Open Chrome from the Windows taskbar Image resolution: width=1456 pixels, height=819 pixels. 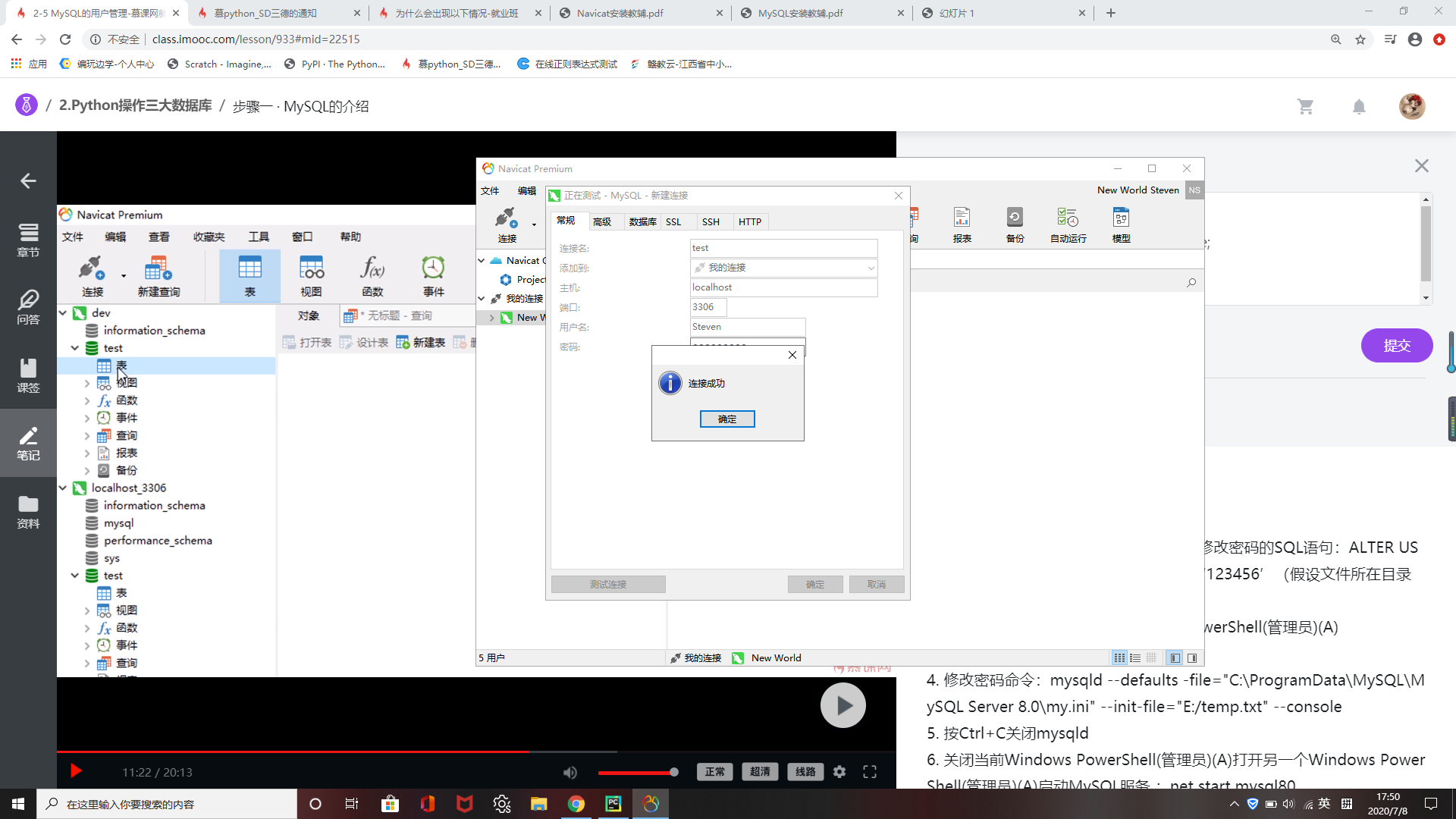(x=576, y=804)
